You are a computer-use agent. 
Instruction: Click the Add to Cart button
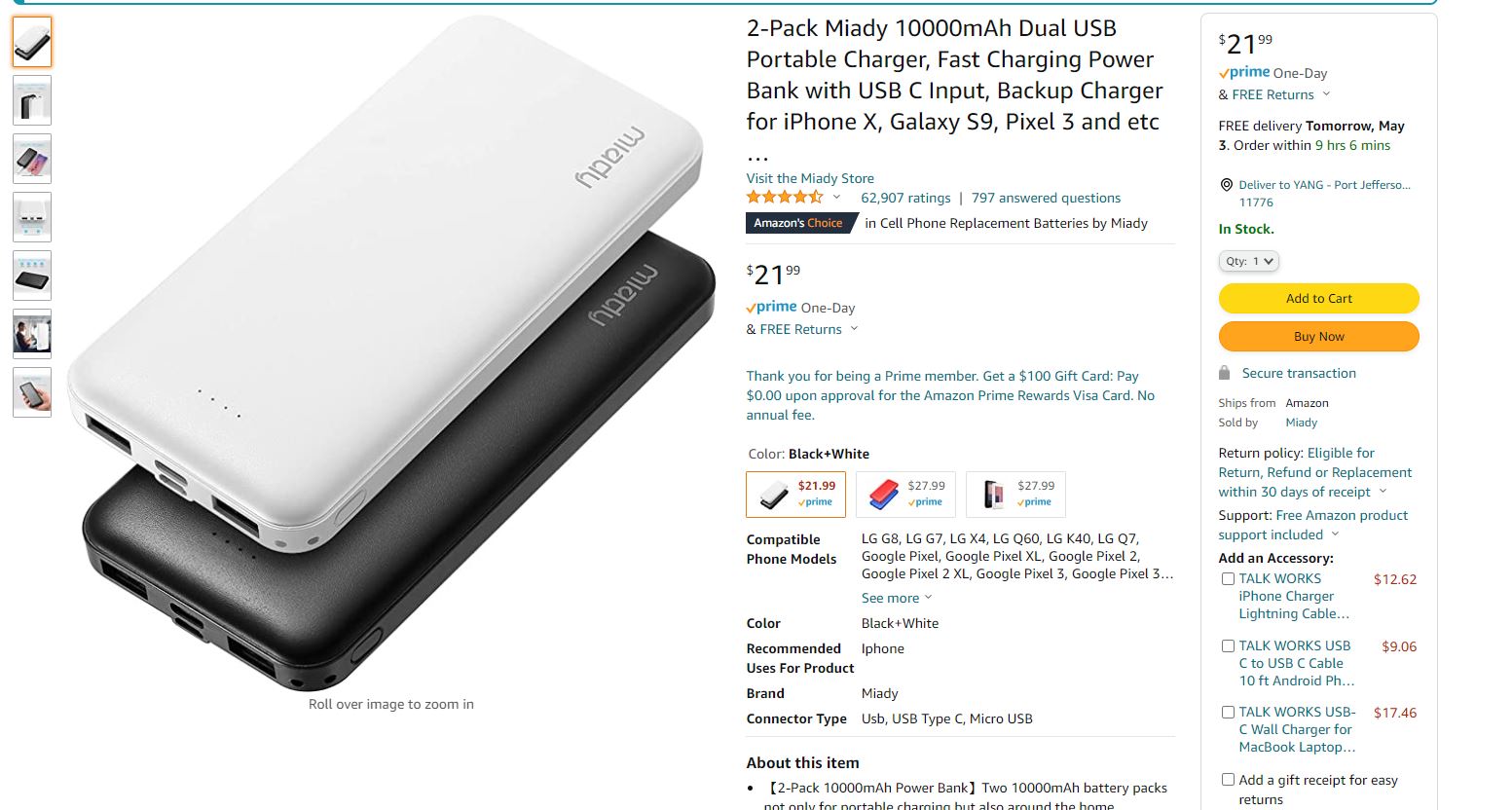pyautogui.click(x=1318, y=298)
